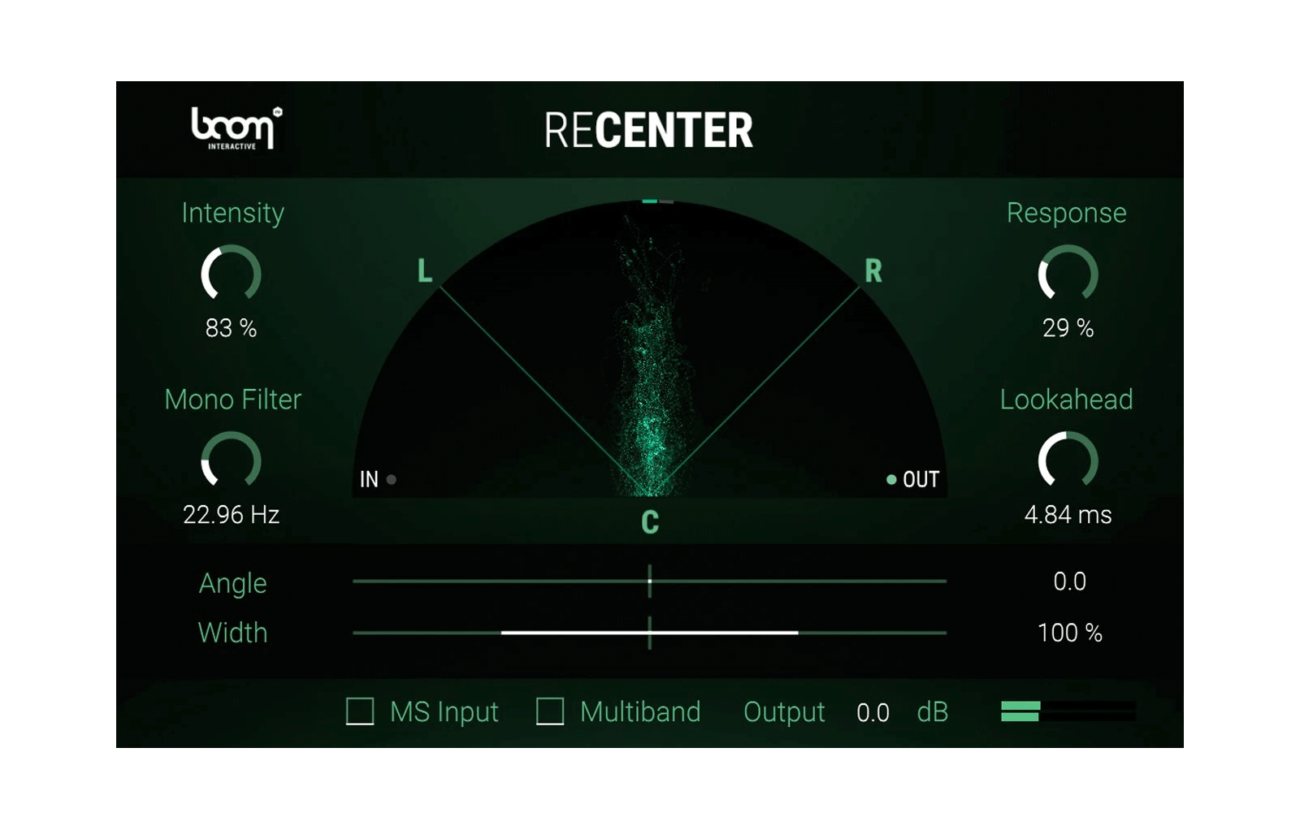Click the C center marker
The height and width of the screenshot is (830, 1300).
[650, 522]
